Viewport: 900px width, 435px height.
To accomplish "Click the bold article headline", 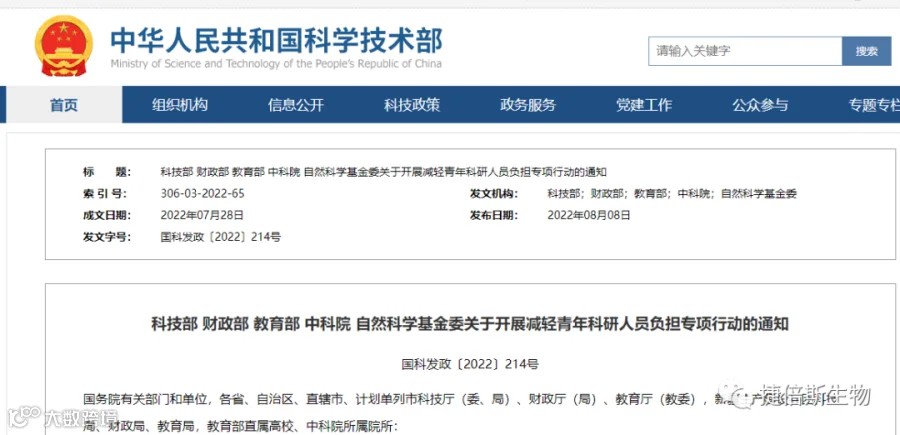I will [470, 324].
